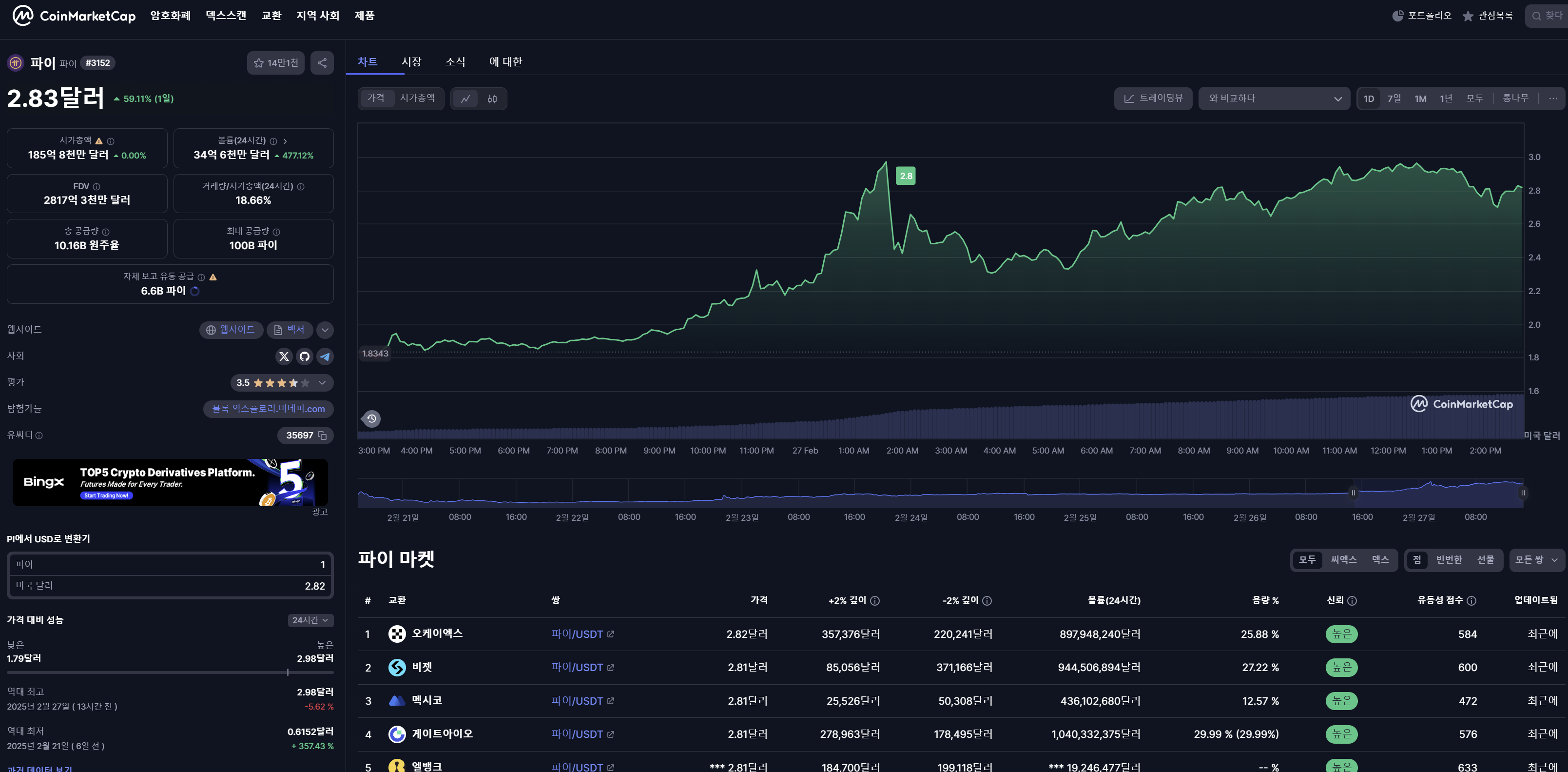1568x772 pixels.
Task: Click the X (Twitter) social icon
Action: [x=284, y=357]
